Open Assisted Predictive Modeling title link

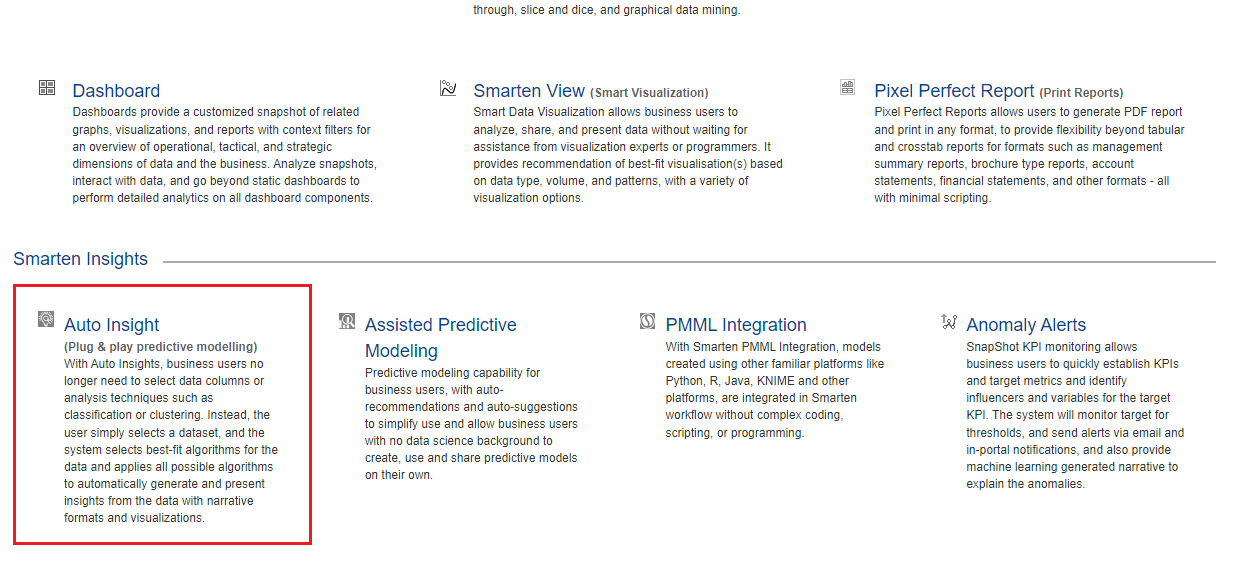point(441,338)
